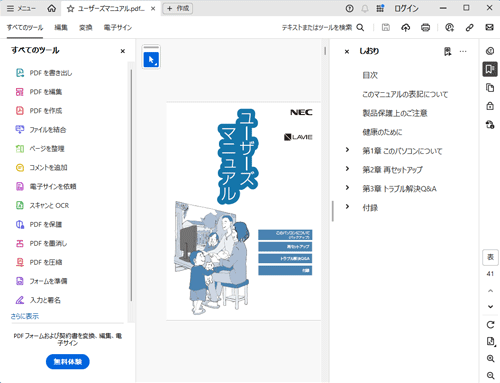Go to next page with down chevron

[x=490, y=307]
